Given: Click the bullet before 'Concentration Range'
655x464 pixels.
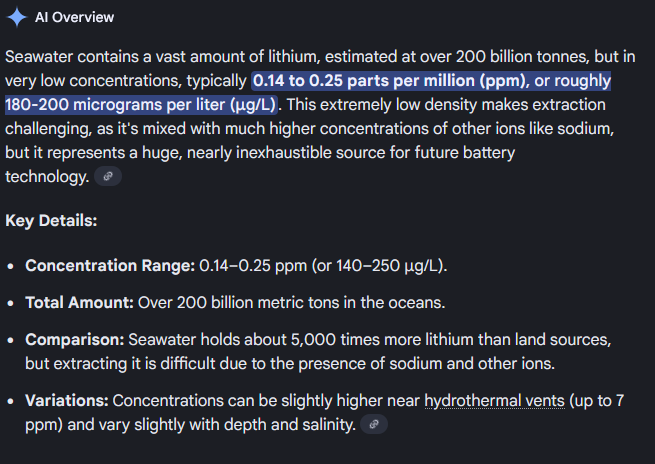Looking at the screenshot, I should (x=10, y=266).
